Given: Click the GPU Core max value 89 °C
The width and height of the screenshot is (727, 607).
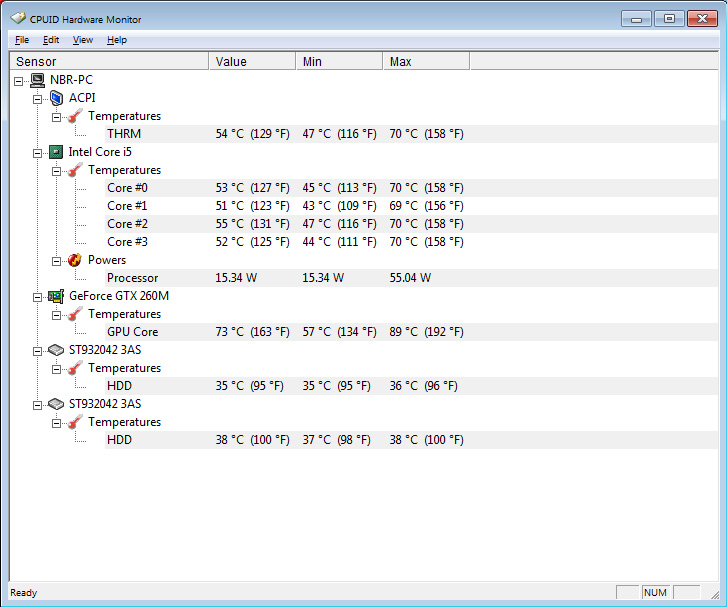Looking at the screenshot, I should (x=427, y=332).
